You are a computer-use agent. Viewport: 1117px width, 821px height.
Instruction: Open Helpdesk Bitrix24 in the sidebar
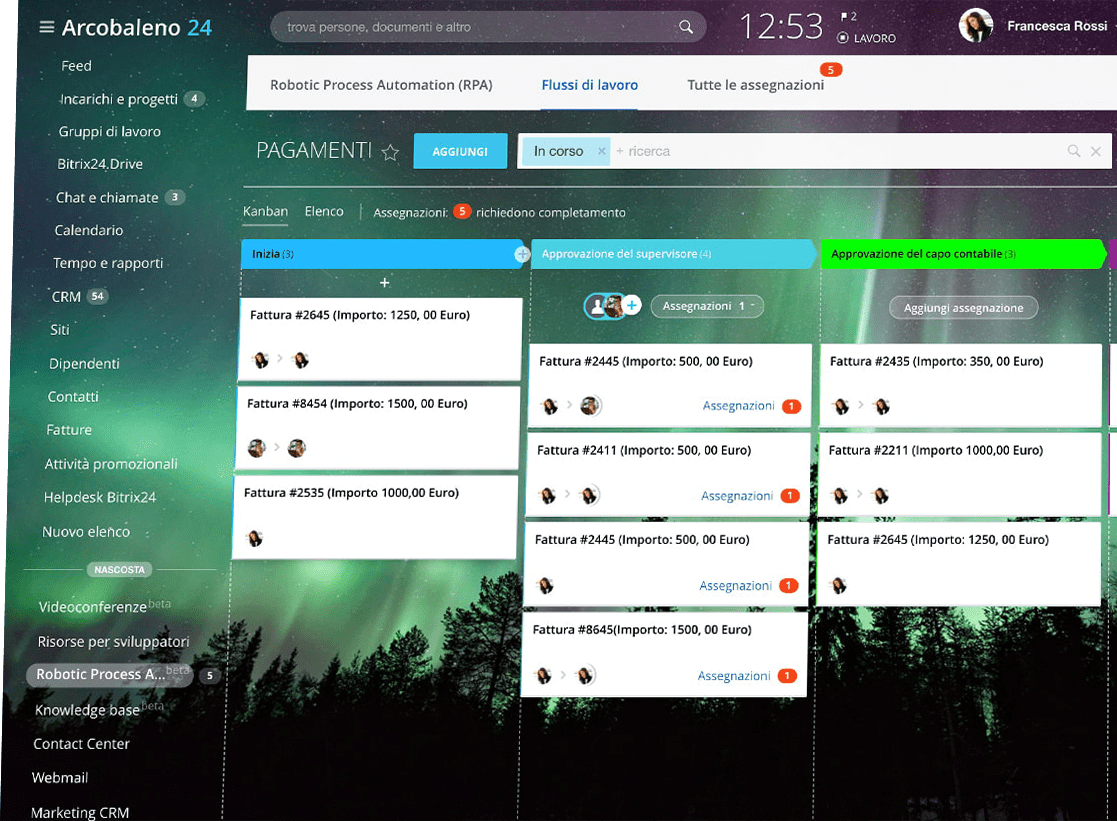tap(100, 497)
